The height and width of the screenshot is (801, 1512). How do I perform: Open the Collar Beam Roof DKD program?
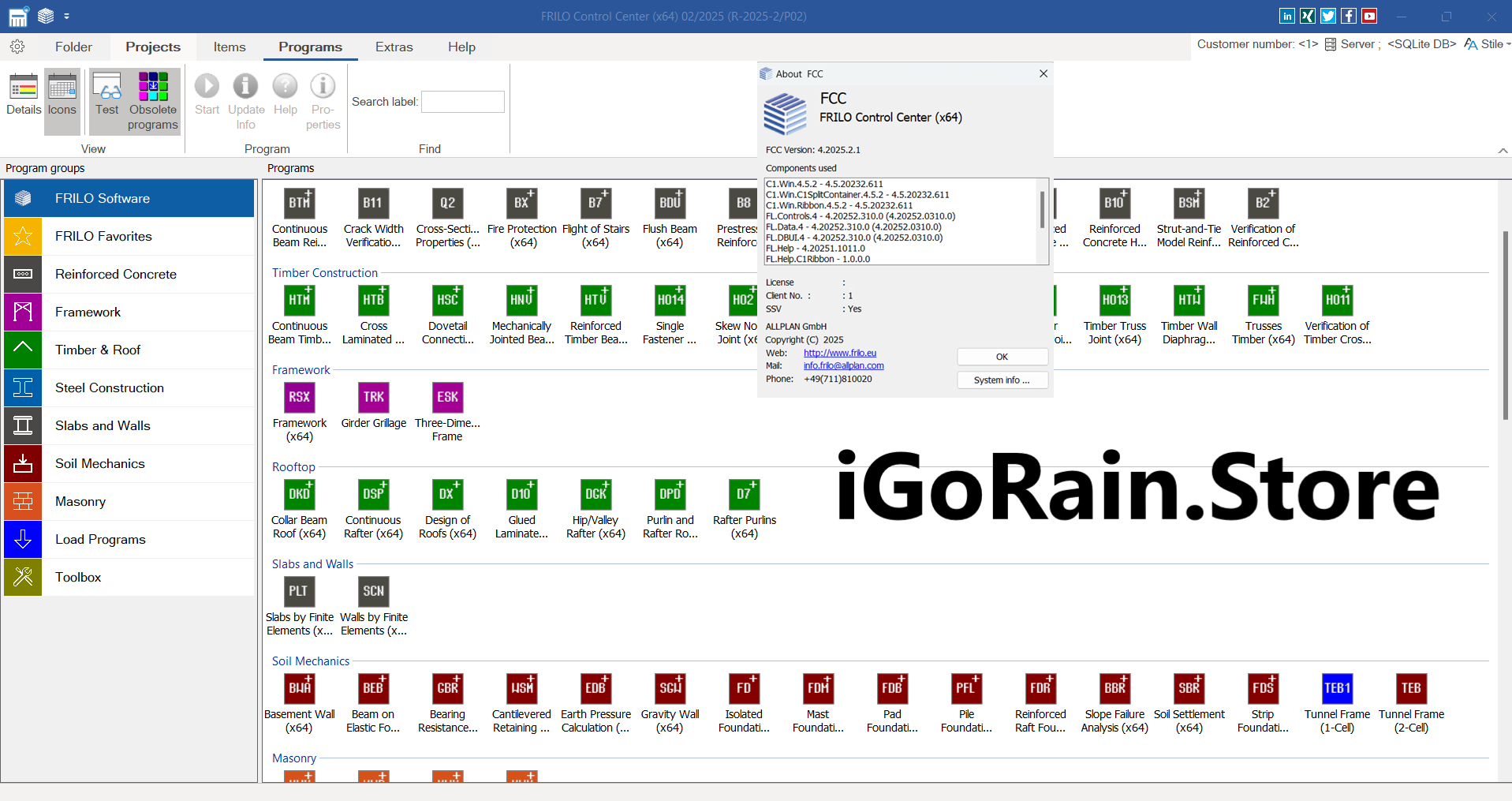click(x=299, y=495)
